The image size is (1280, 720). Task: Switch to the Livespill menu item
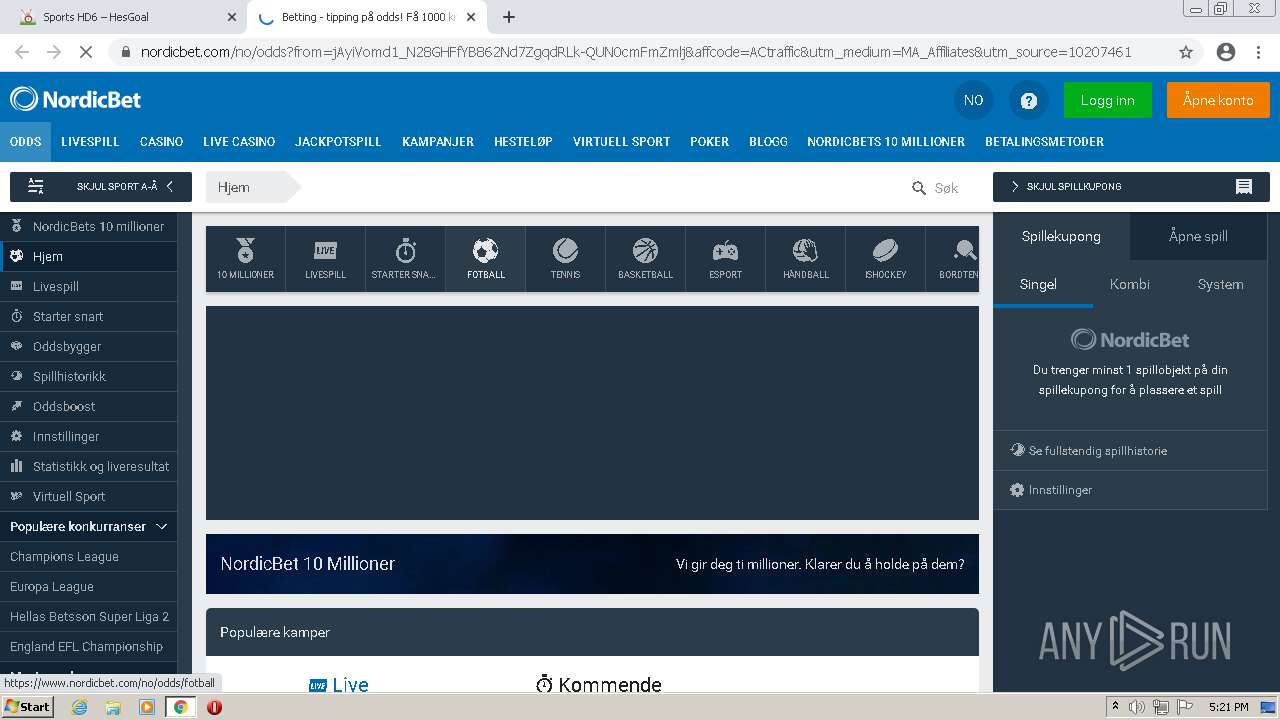(x=90, y=142)
